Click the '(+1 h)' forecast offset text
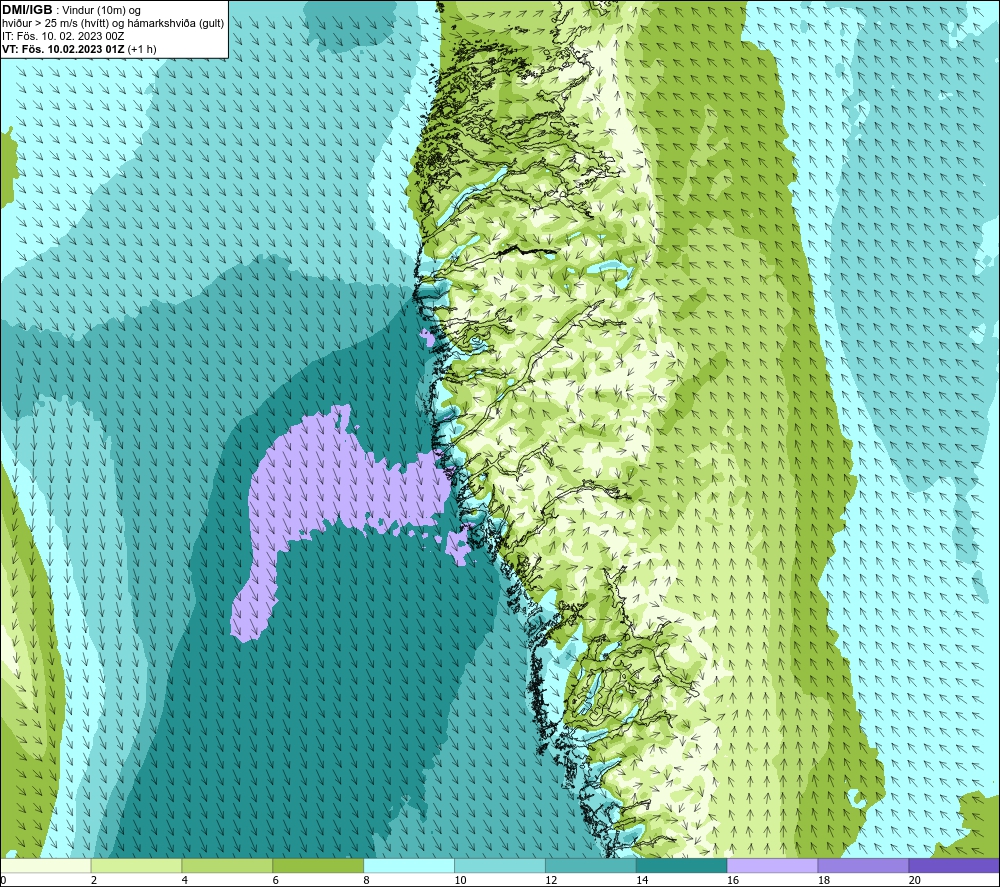The image size is (1000, 887). [x=142, y=49]
